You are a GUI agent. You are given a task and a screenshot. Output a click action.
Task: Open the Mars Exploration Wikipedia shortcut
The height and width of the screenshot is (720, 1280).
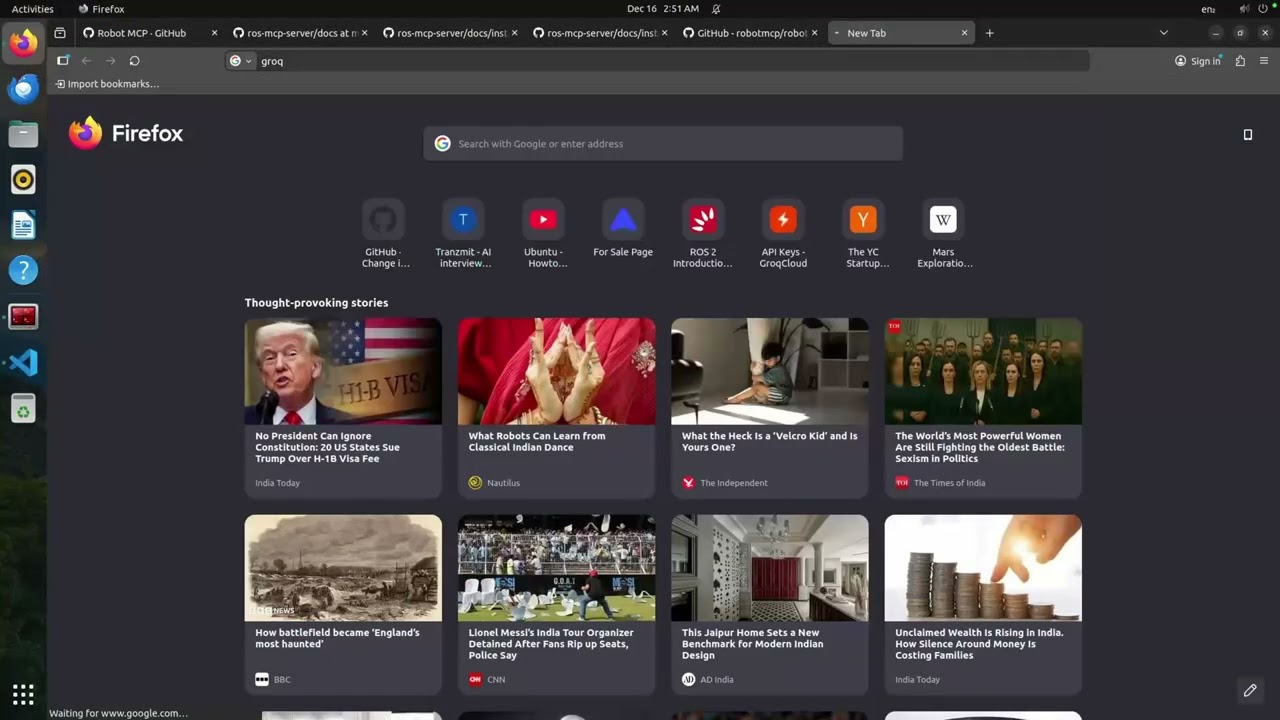coord(943,233)
